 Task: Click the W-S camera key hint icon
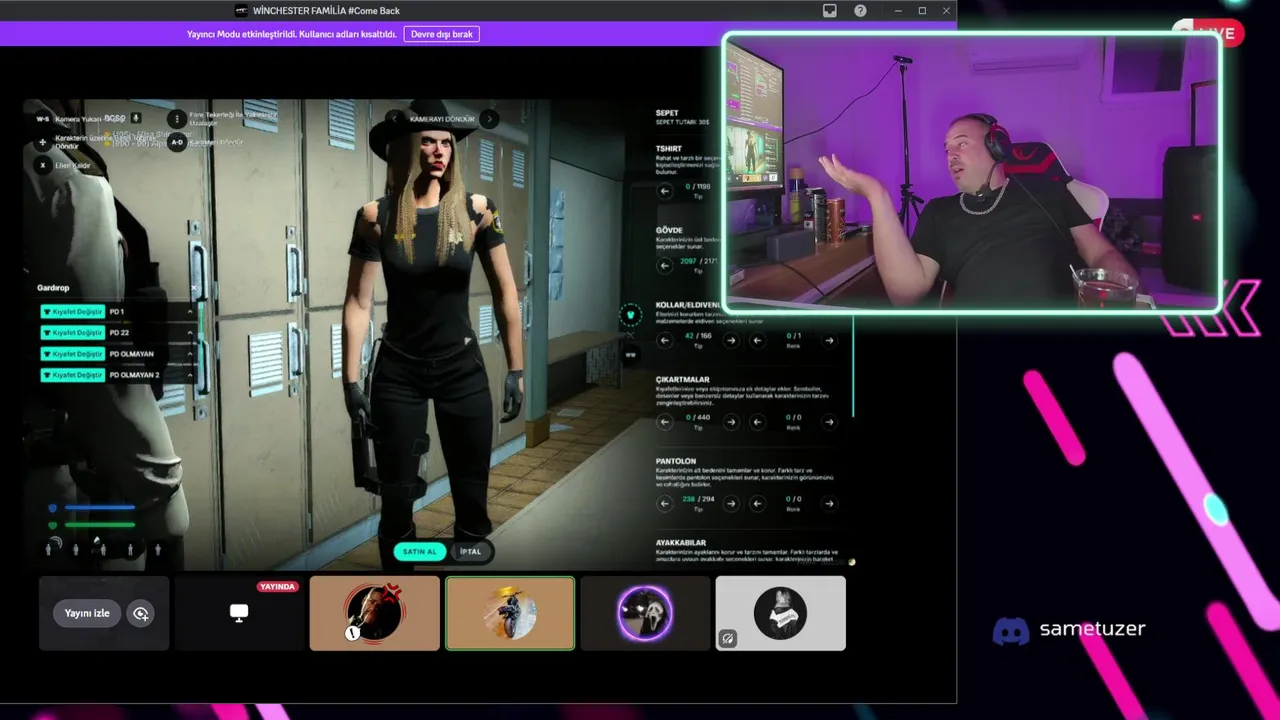43,119
